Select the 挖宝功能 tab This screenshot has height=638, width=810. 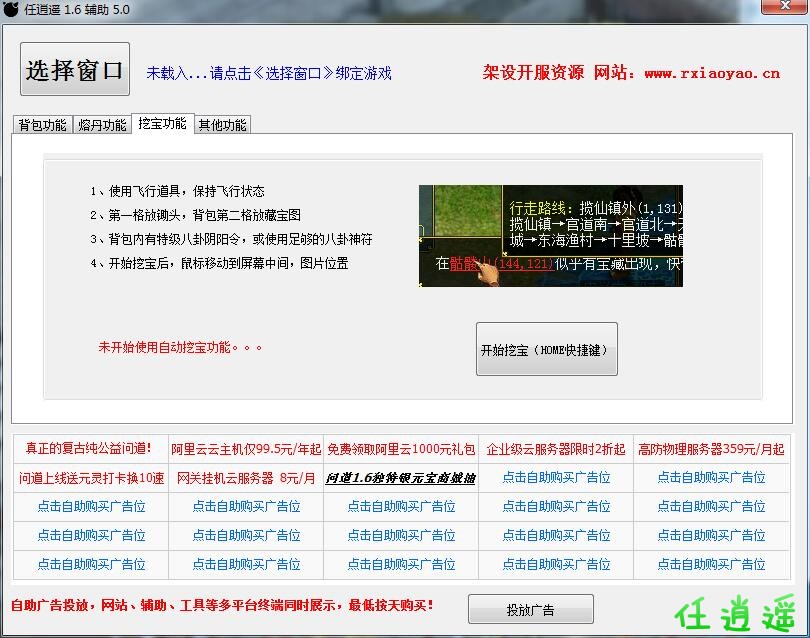point(162,124)
